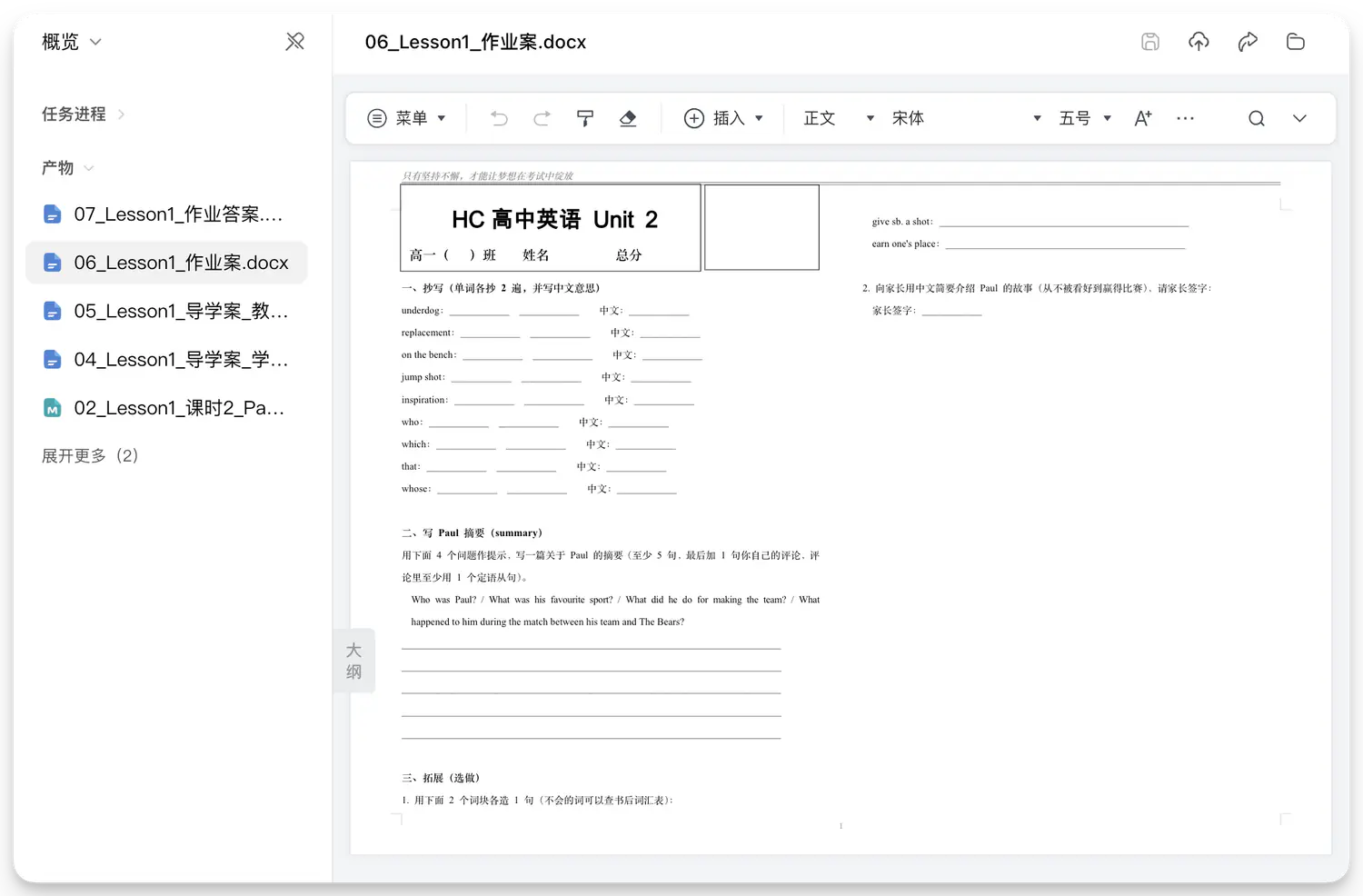Open the 正文 style dropdown
The image size is (1363, 896).
click(839, 118)
